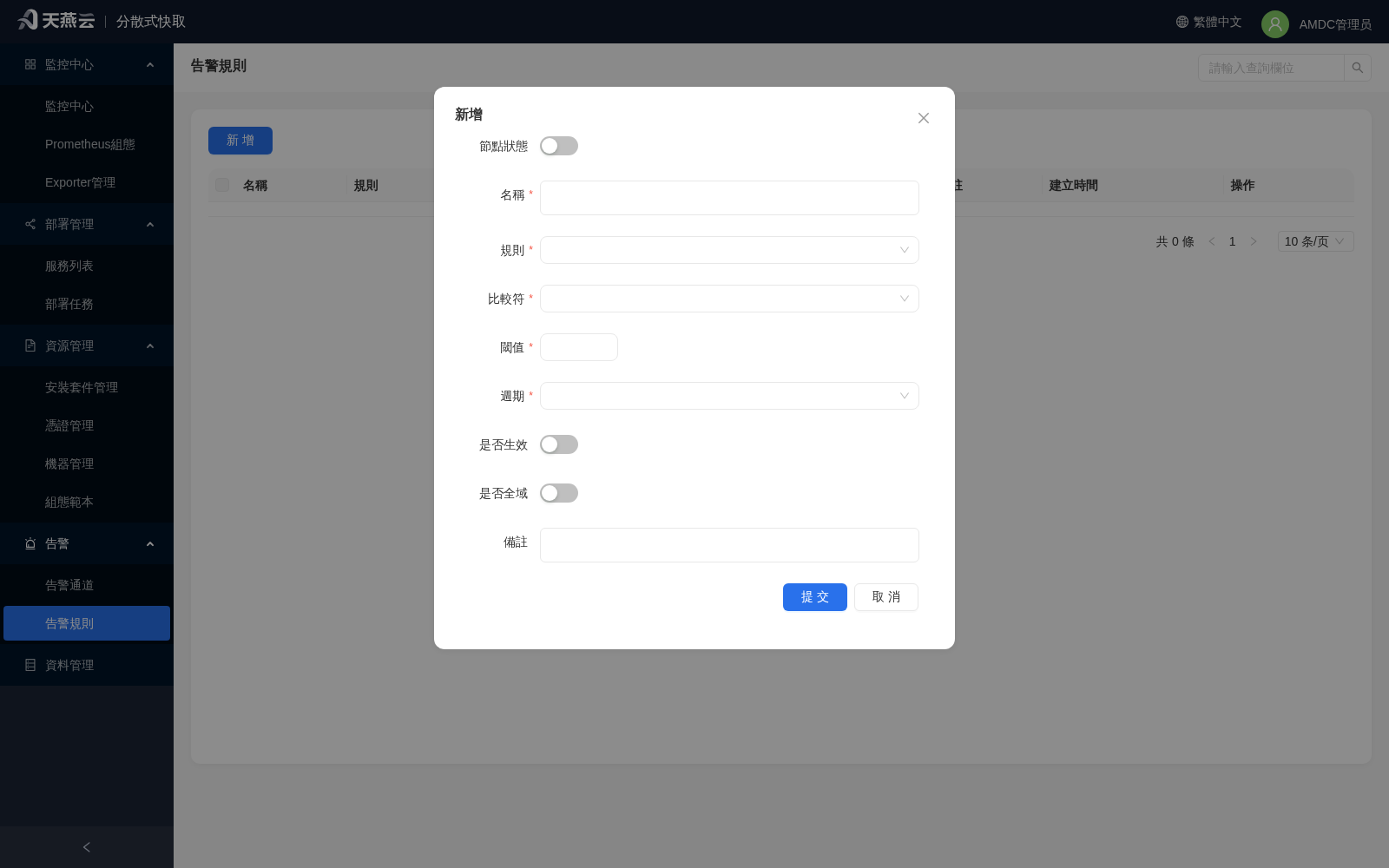Viewport: 1389px width, 868px height.
Task: Open 機器管理 menu item
Action: click(87, 464)
